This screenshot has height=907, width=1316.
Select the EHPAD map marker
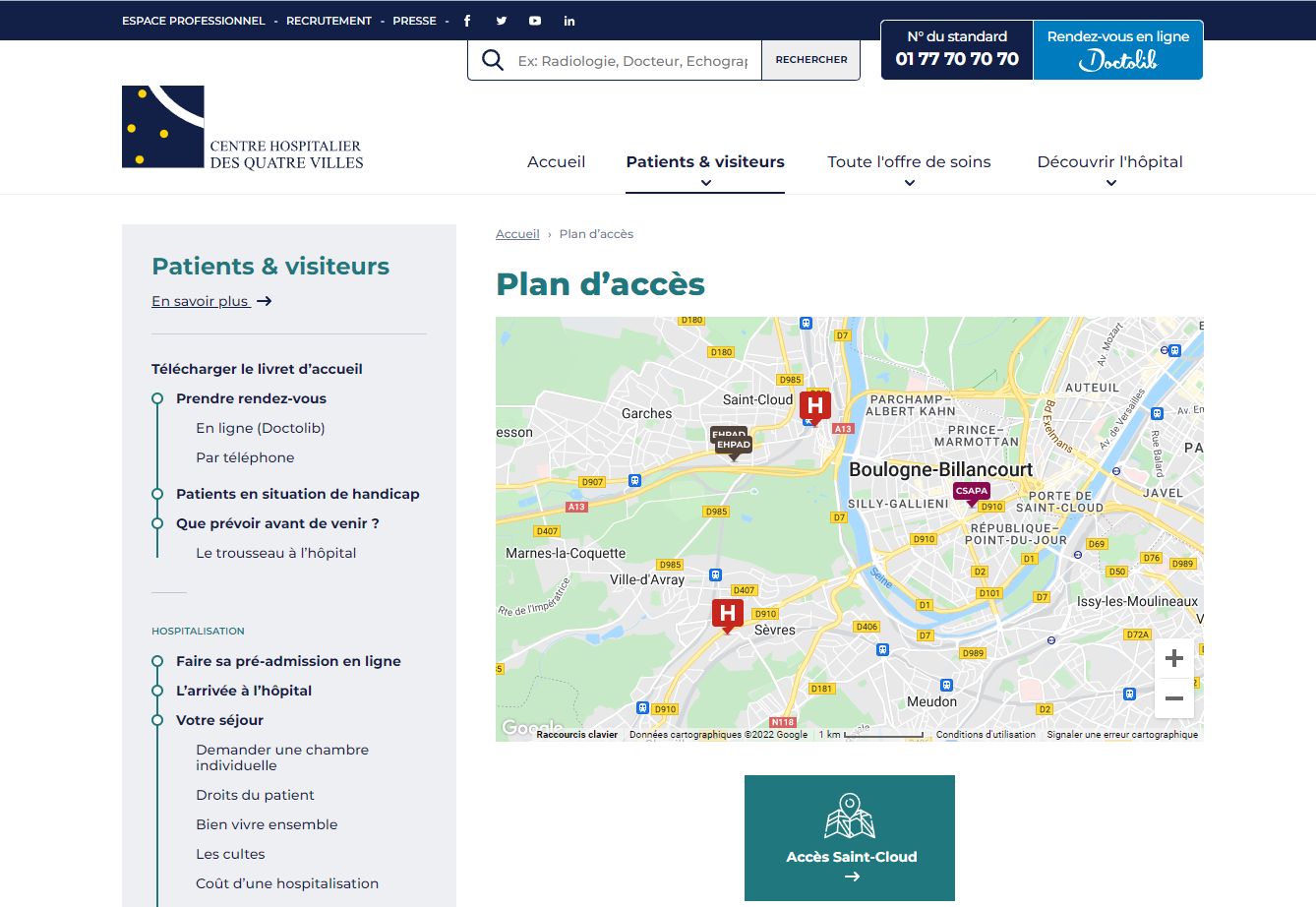tap(734, 445)
